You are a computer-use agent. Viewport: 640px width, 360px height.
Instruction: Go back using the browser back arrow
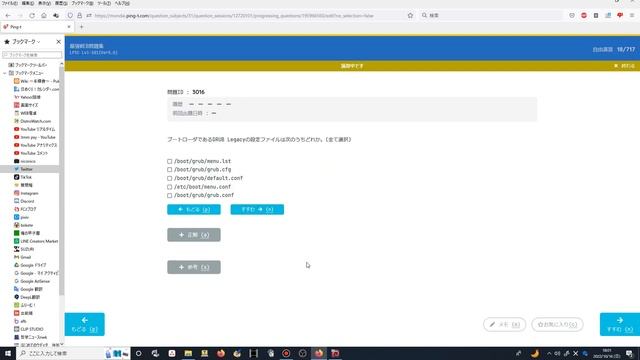pos(8,16)
